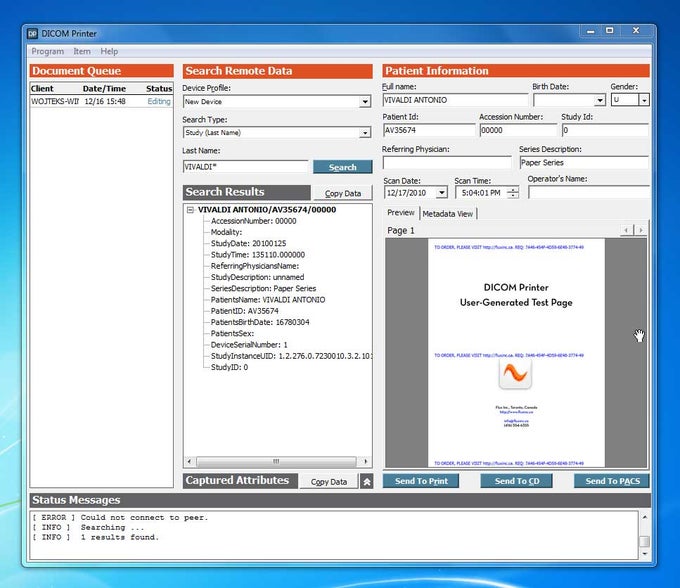680x588 pixels.
Task: Switch to the Metadata View tab
Action: coord(448,213)
